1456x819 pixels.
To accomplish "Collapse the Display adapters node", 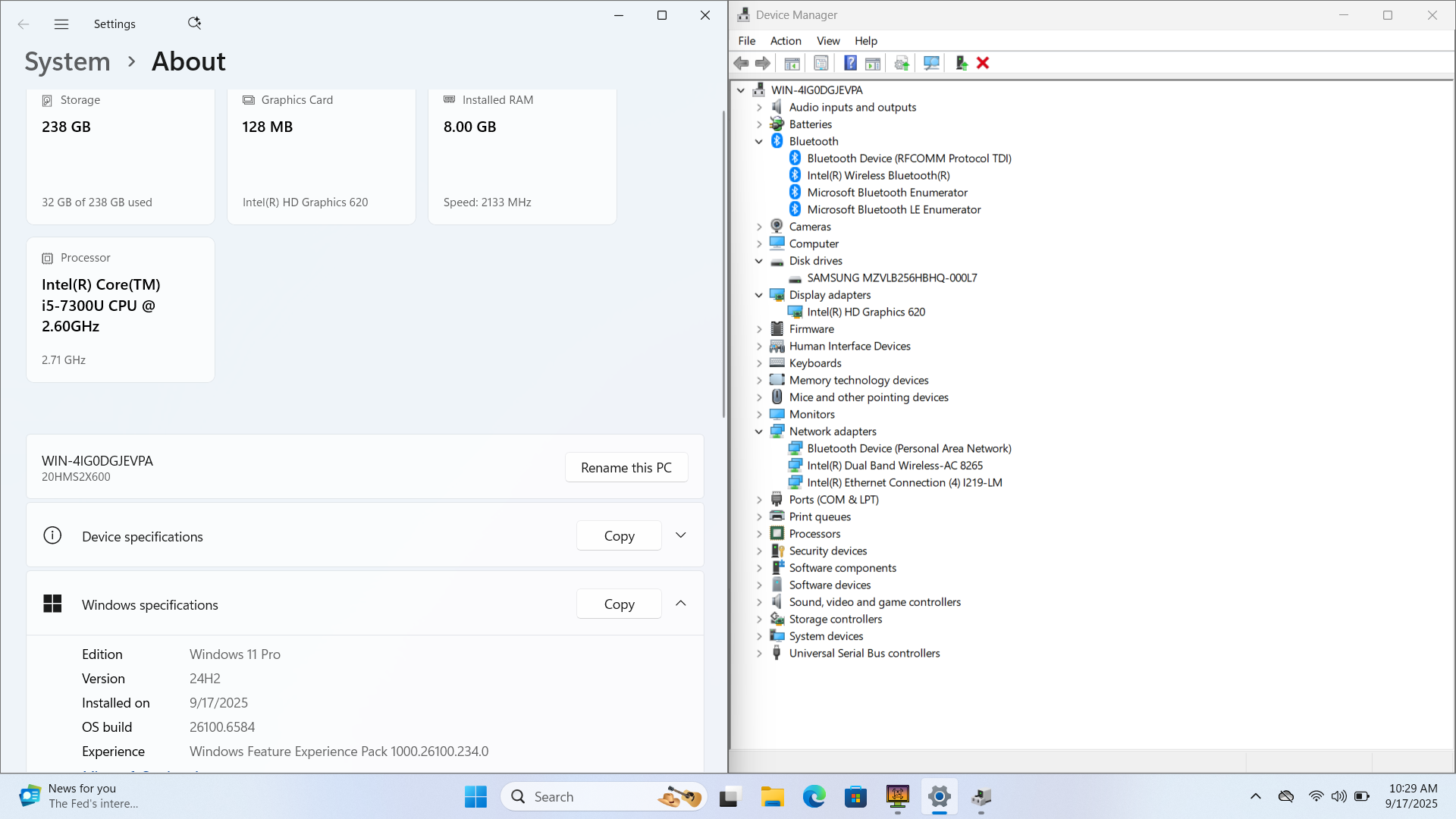I will [x=759, y=295].
